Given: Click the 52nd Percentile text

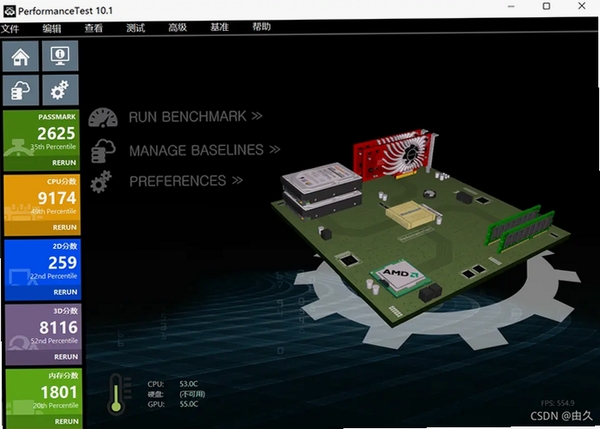Looking at the screenshot, I should pyautogui.click(x=54, y=341).
